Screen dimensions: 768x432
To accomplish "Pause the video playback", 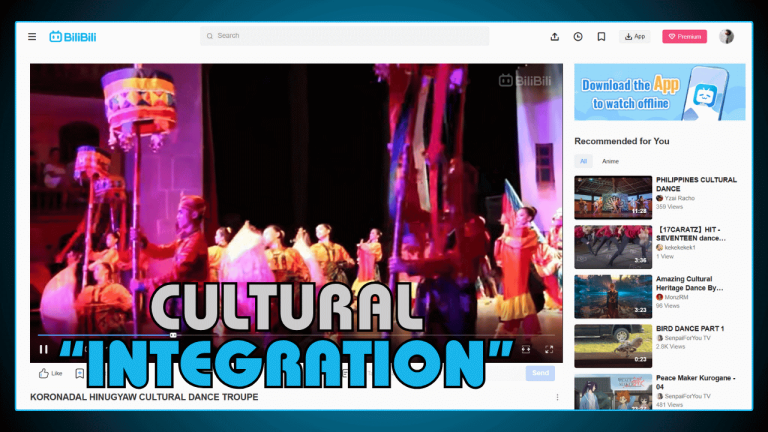I will (x=43, y=349).
